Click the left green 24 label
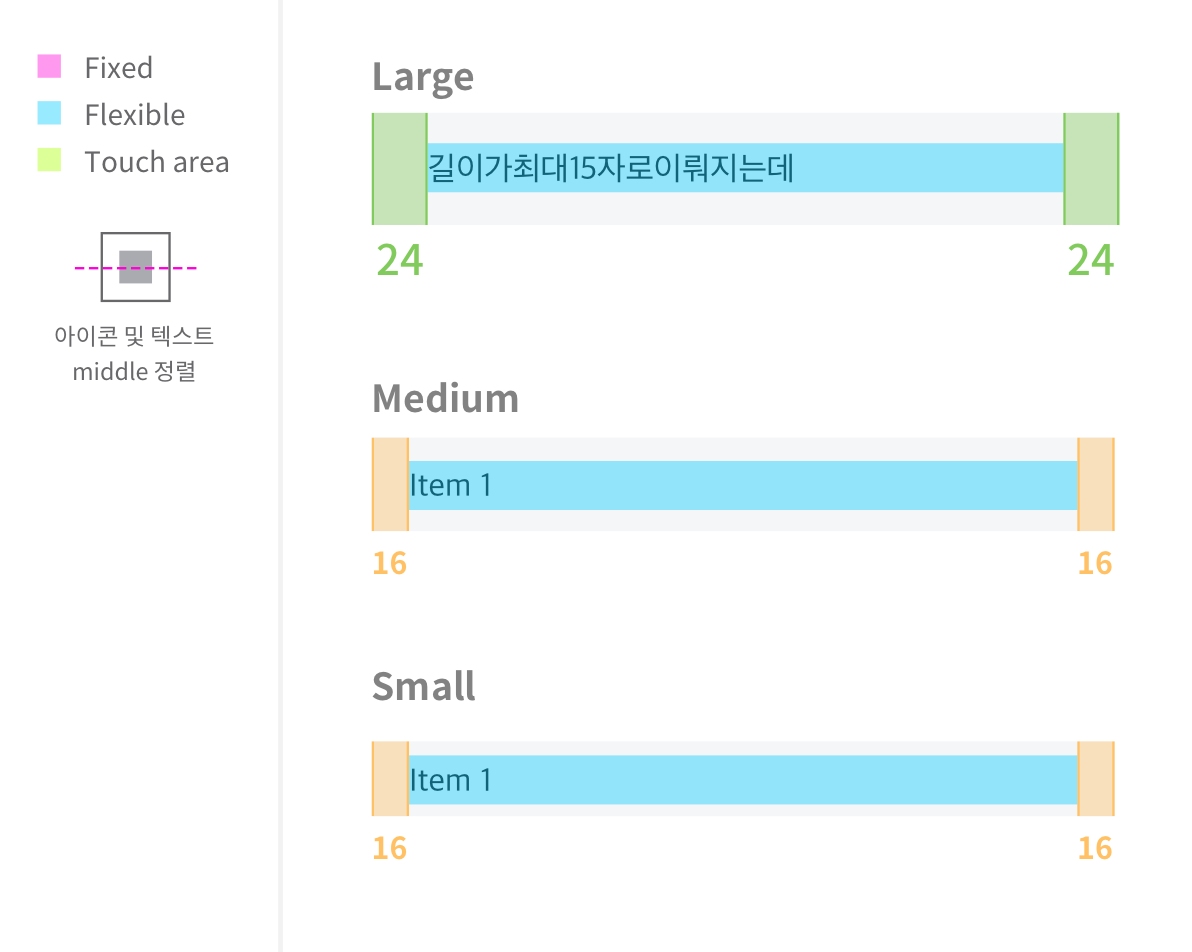 click(x=400, y=260)
